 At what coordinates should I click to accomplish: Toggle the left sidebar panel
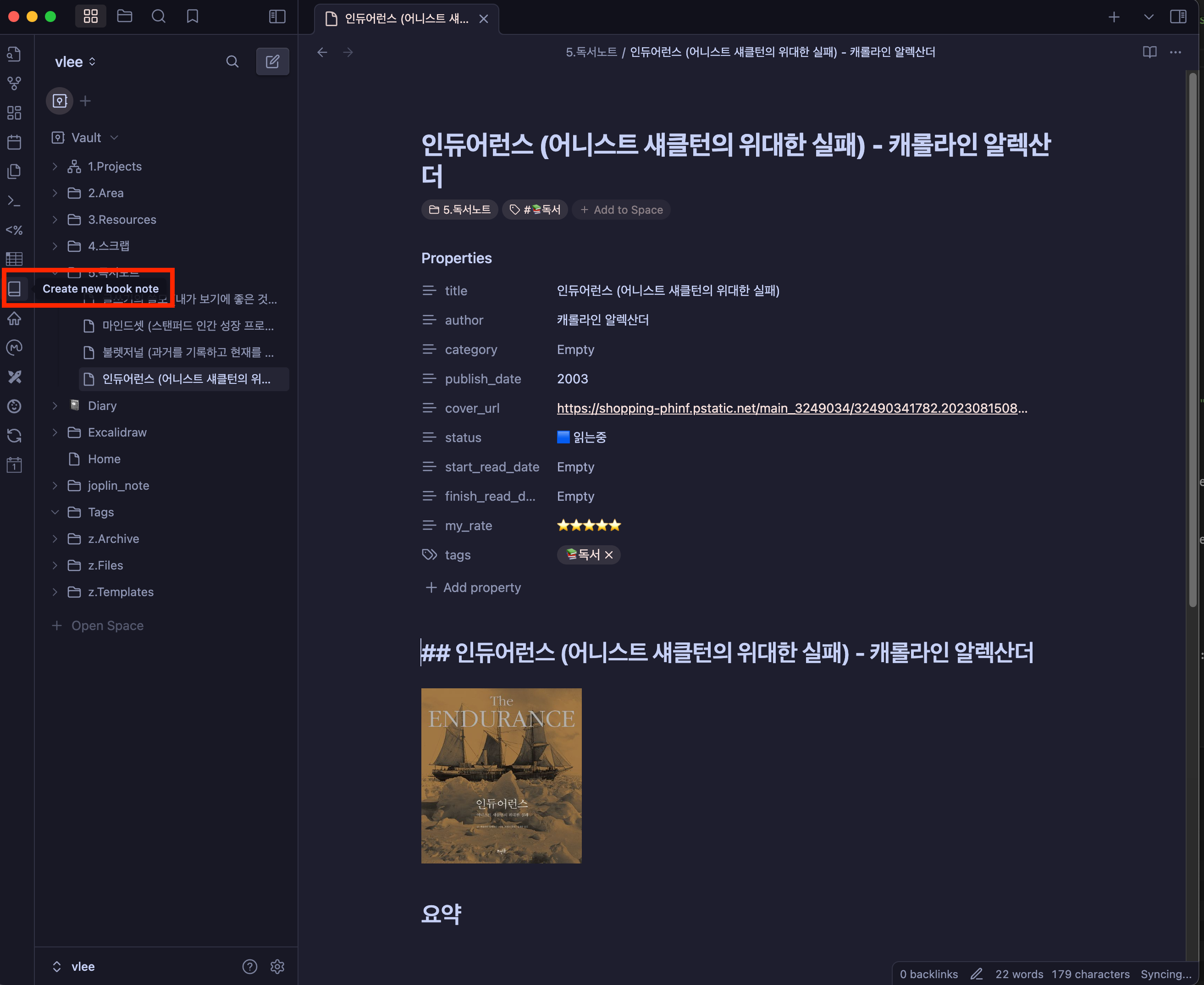277,17
